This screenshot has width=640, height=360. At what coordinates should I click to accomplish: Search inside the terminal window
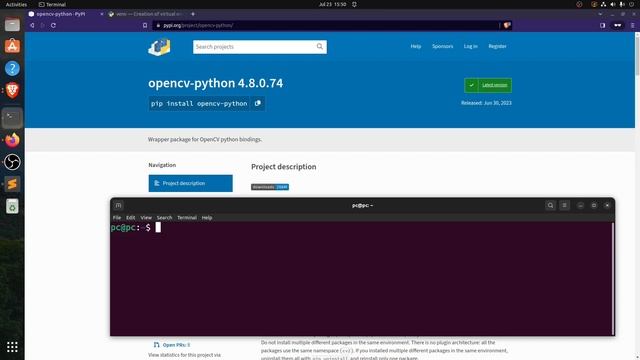tap(550, 205)
